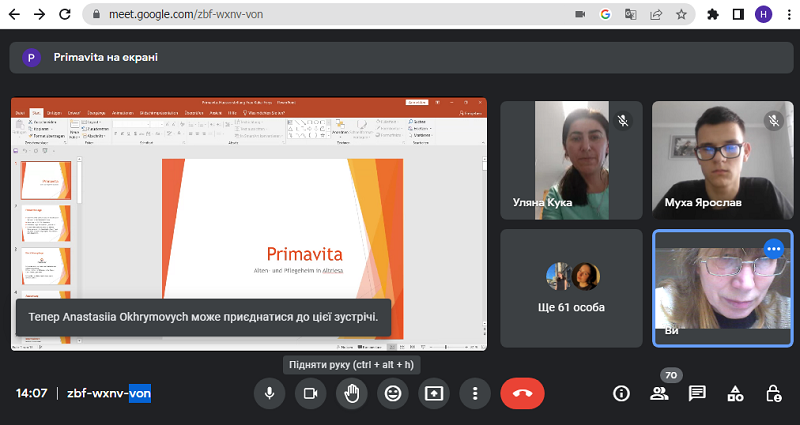This screenshot has width=800, height=425.
Task: Show the participants list with 70 badge
Action: (x=659, y=393)
